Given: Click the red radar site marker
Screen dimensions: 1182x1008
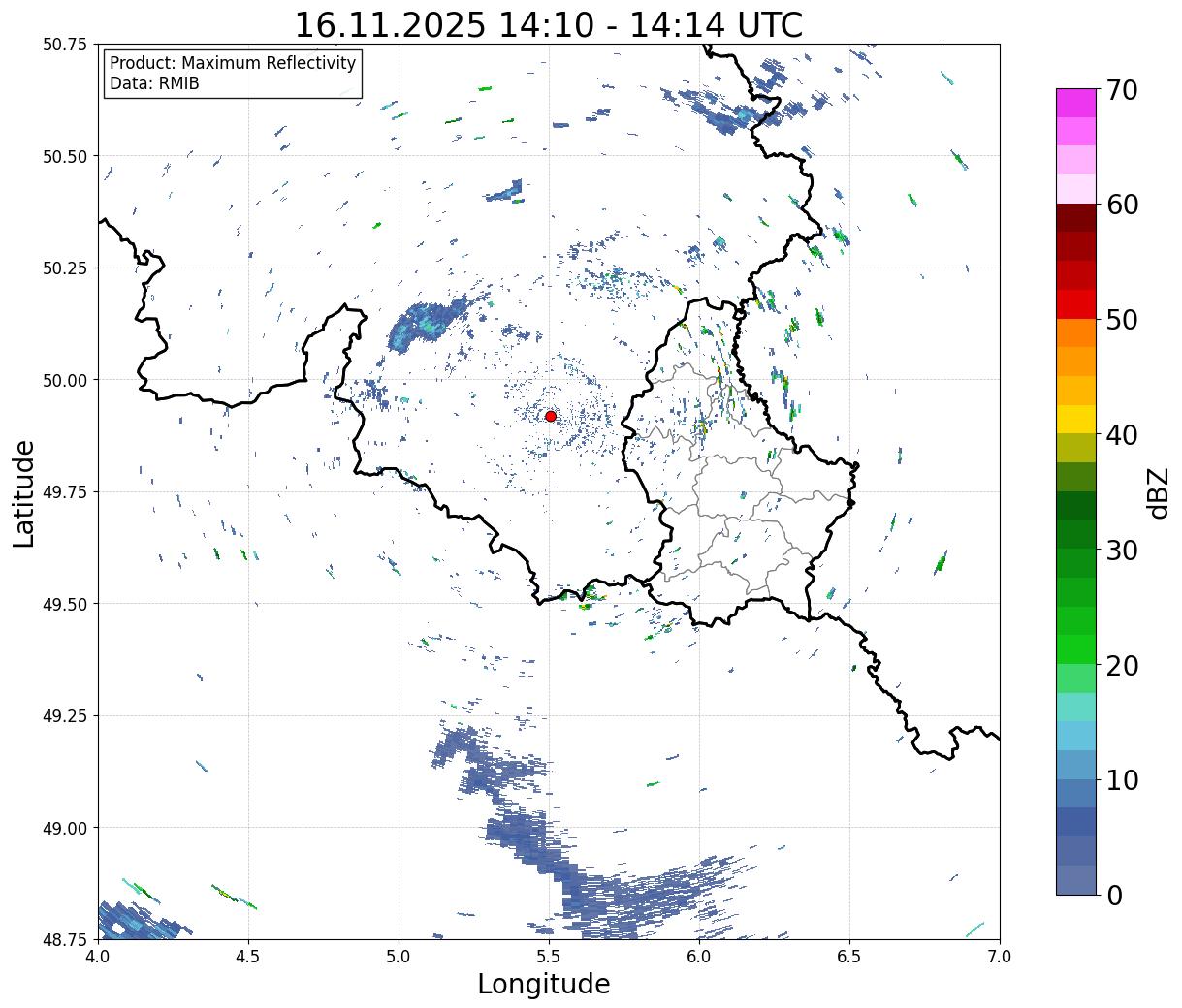Looking at the screenshot, I should (x=551, y=416).
